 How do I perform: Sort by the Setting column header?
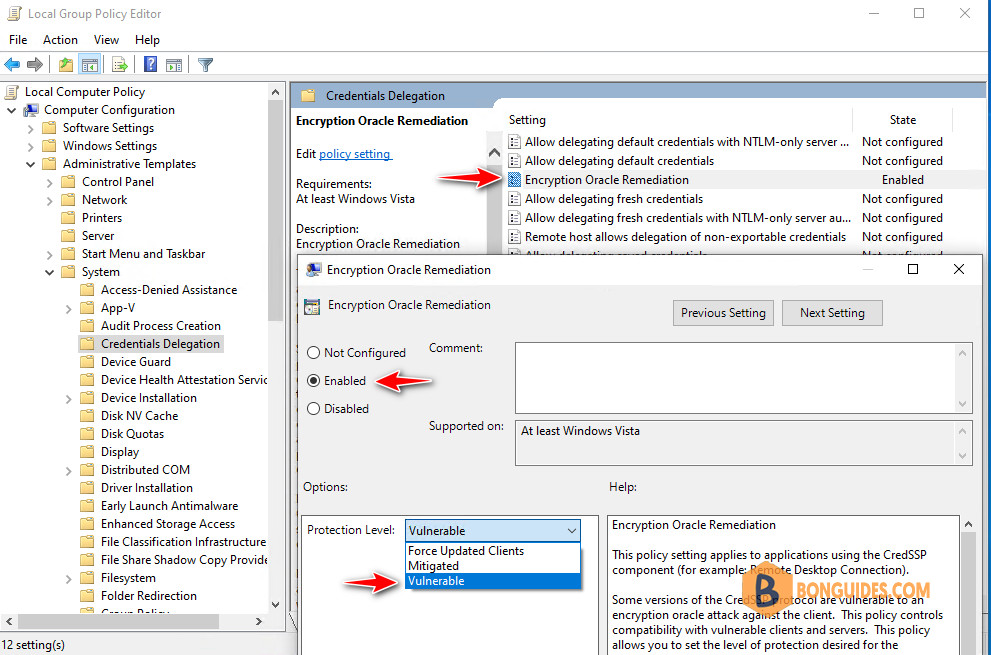pos(679,119)
